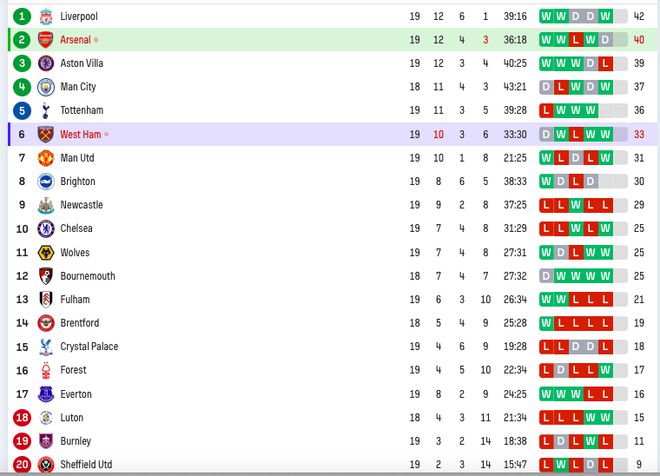Click the red 18 position badge for Luton
The height and width of the screenshot is (476, 660).
(x=22, y=417)
